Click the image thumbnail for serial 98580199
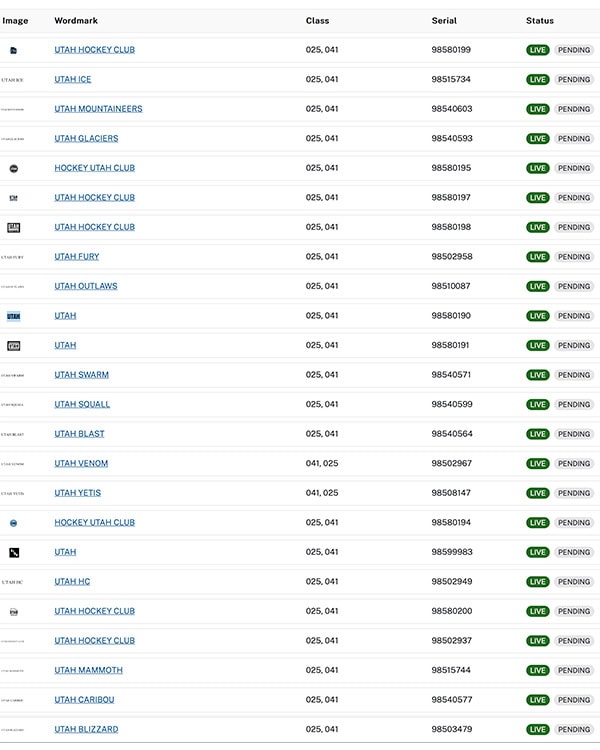 13,50
